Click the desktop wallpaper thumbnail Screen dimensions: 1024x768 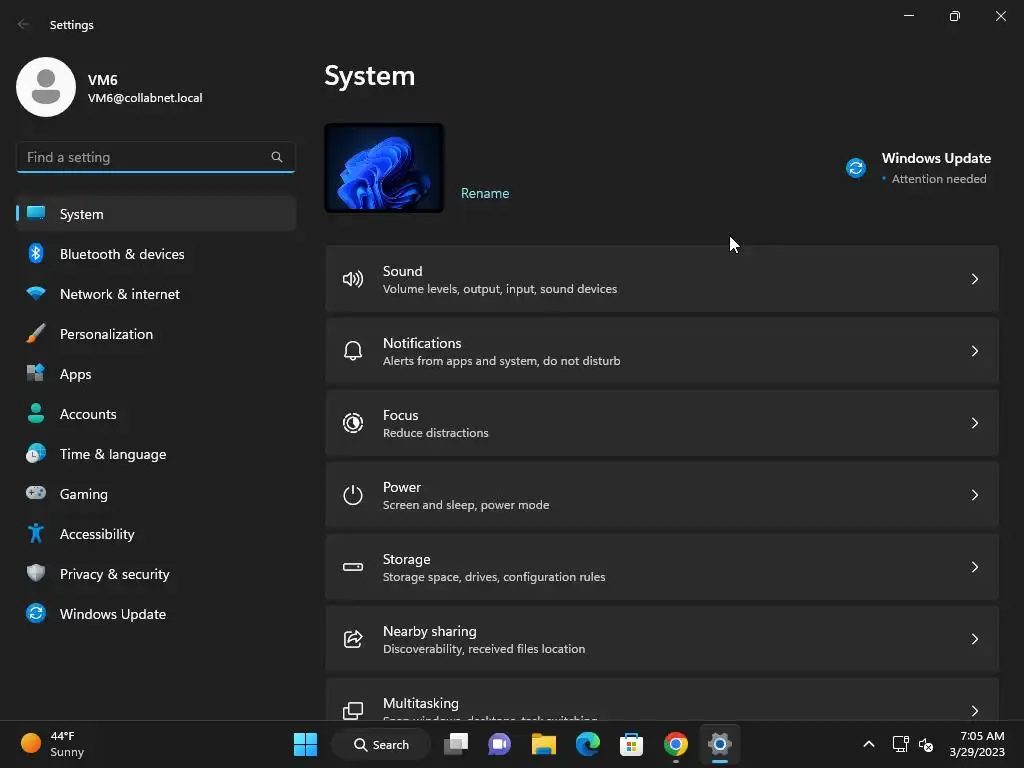coord(384,168)
